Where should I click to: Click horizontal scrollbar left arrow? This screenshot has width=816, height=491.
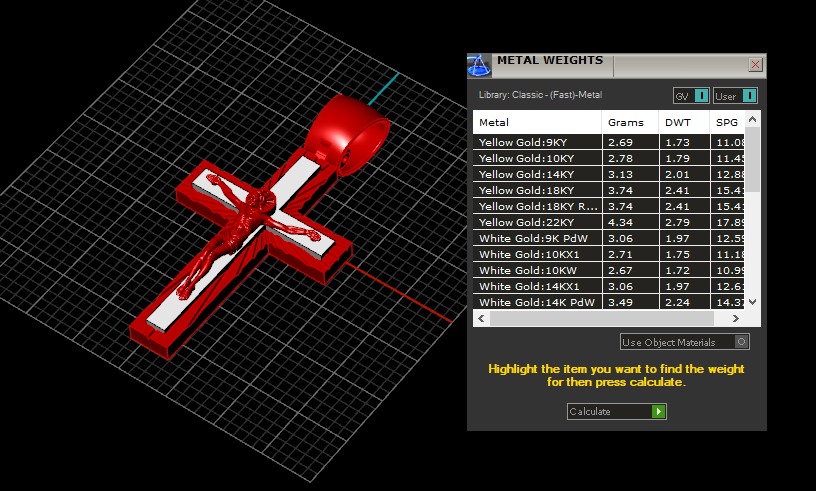point(481,318)
